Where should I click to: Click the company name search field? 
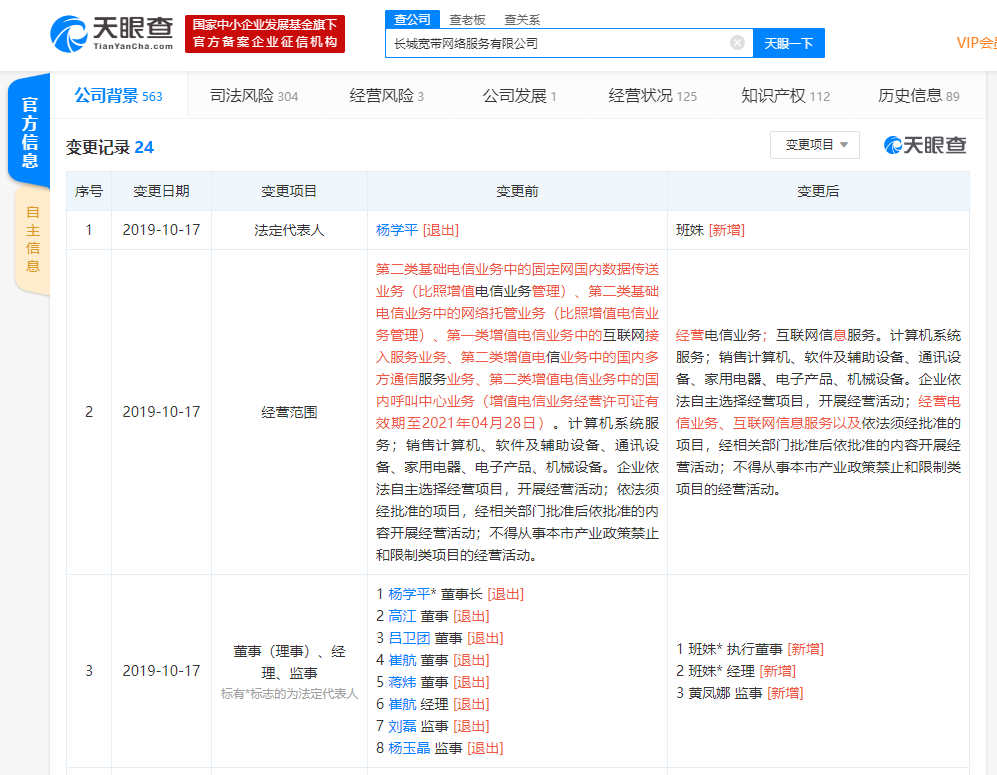[x=555, y=43]
